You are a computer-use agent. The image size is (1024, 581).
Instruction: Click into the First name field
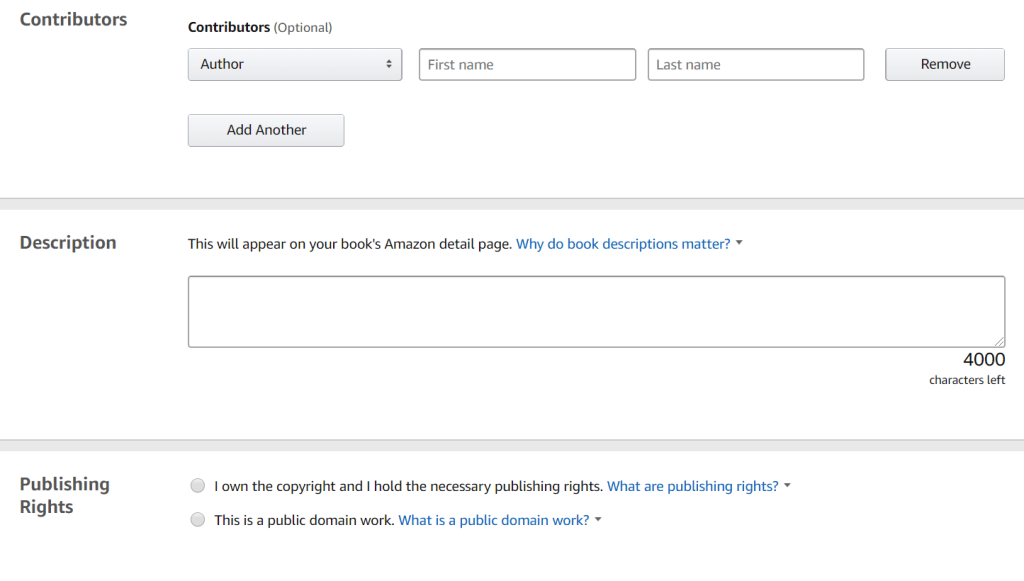coord(527,65)
